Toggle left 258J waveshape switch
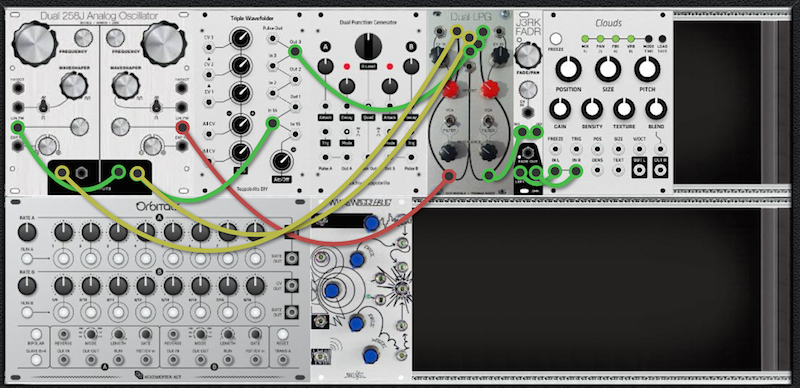The width and height of the screenshot is (800, 388). point(44,106)
